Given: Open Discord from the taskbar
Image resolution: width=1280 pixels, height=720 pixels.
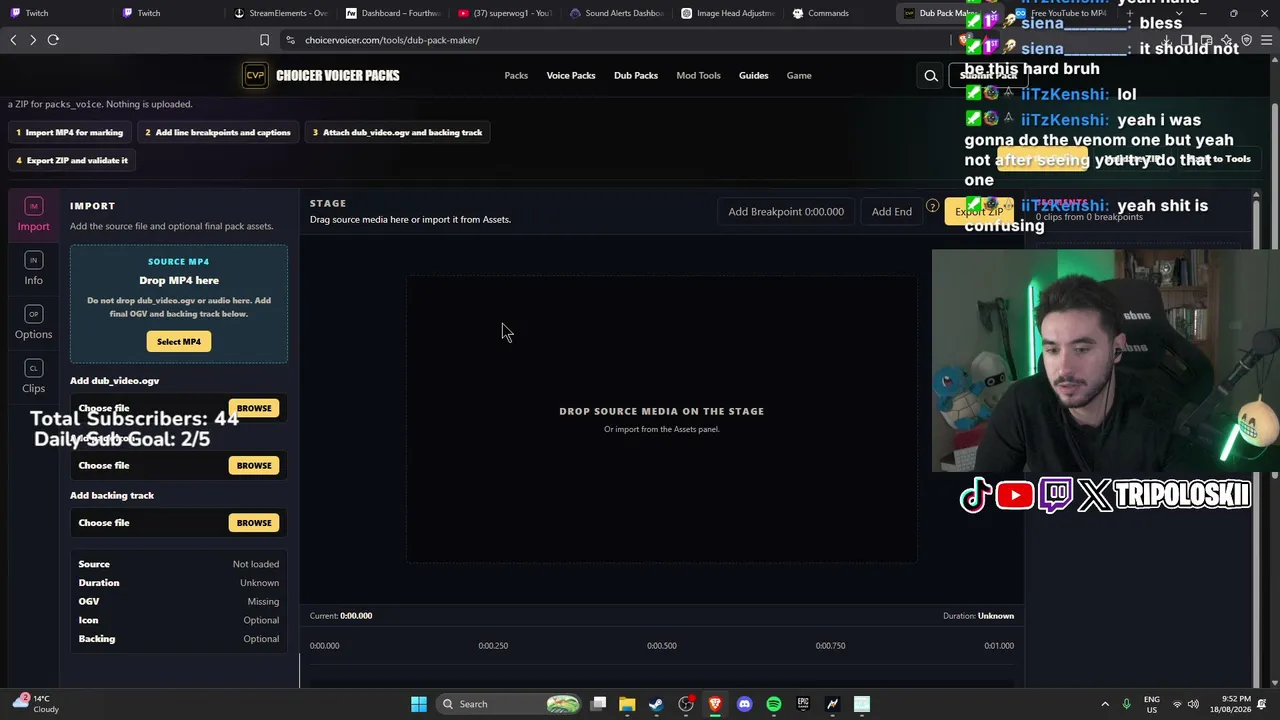Looking at the screenshot, I should coord(744,704).
